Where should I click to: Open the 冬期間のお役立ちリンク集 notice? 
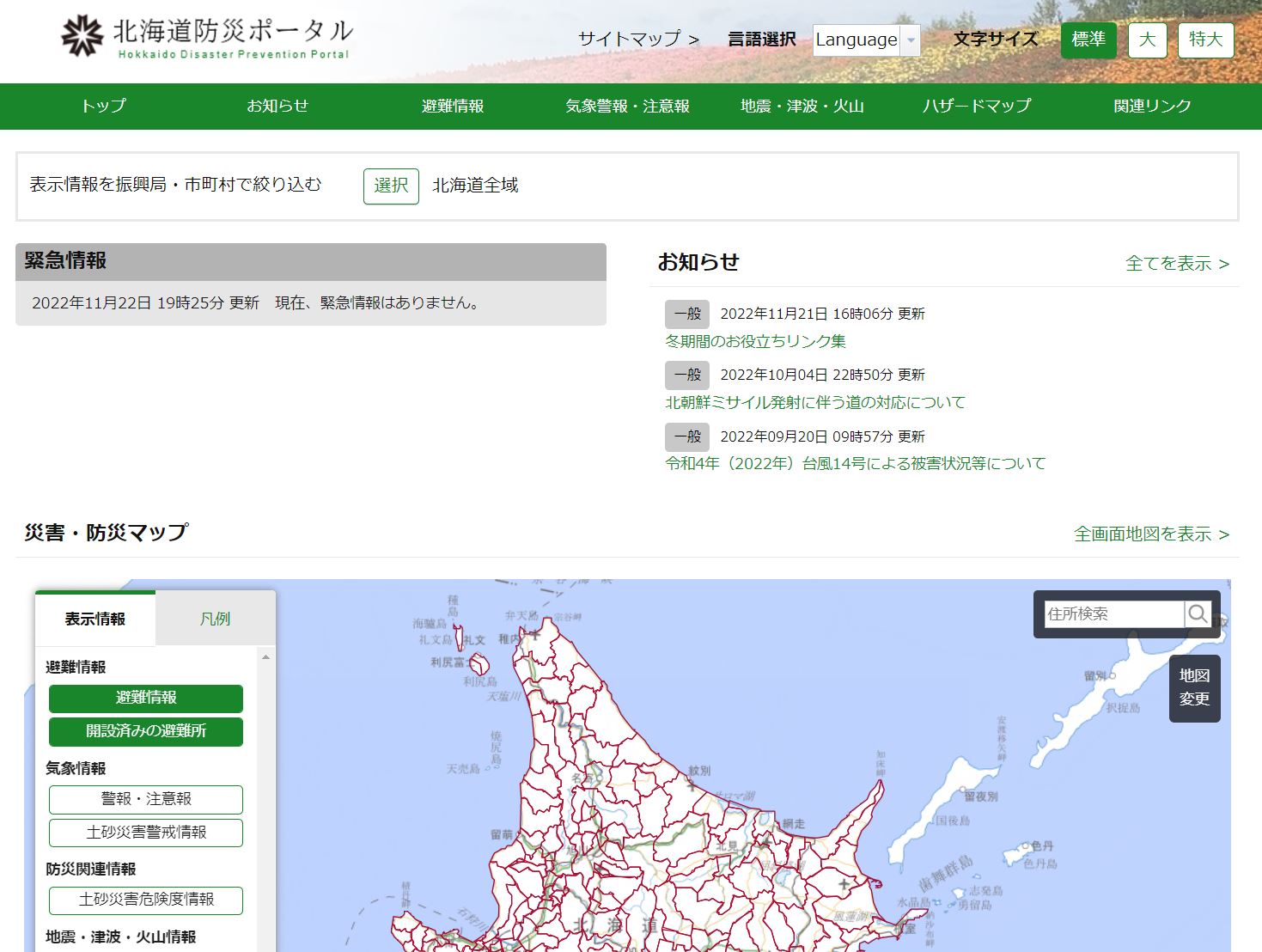point(755,341)
